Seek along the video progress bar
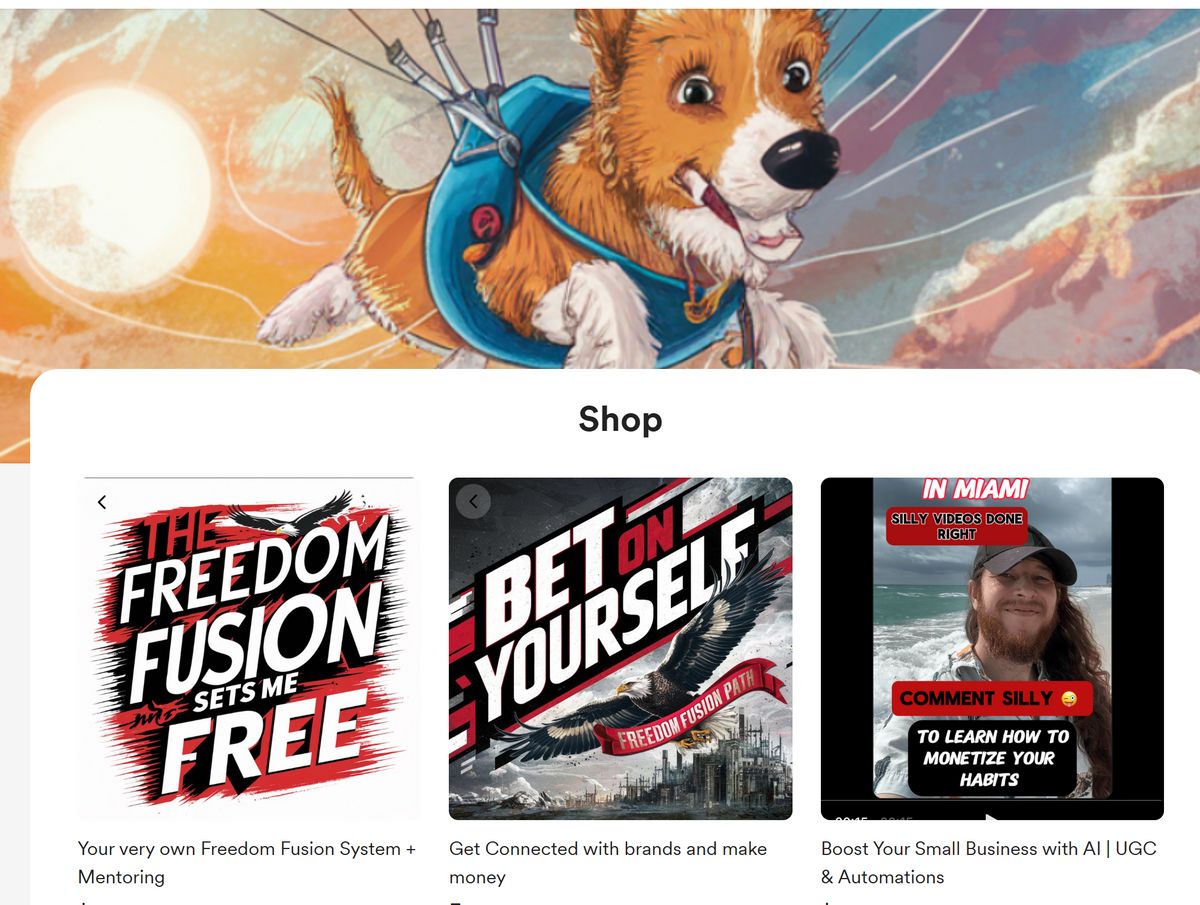 (x=992, y=802)
